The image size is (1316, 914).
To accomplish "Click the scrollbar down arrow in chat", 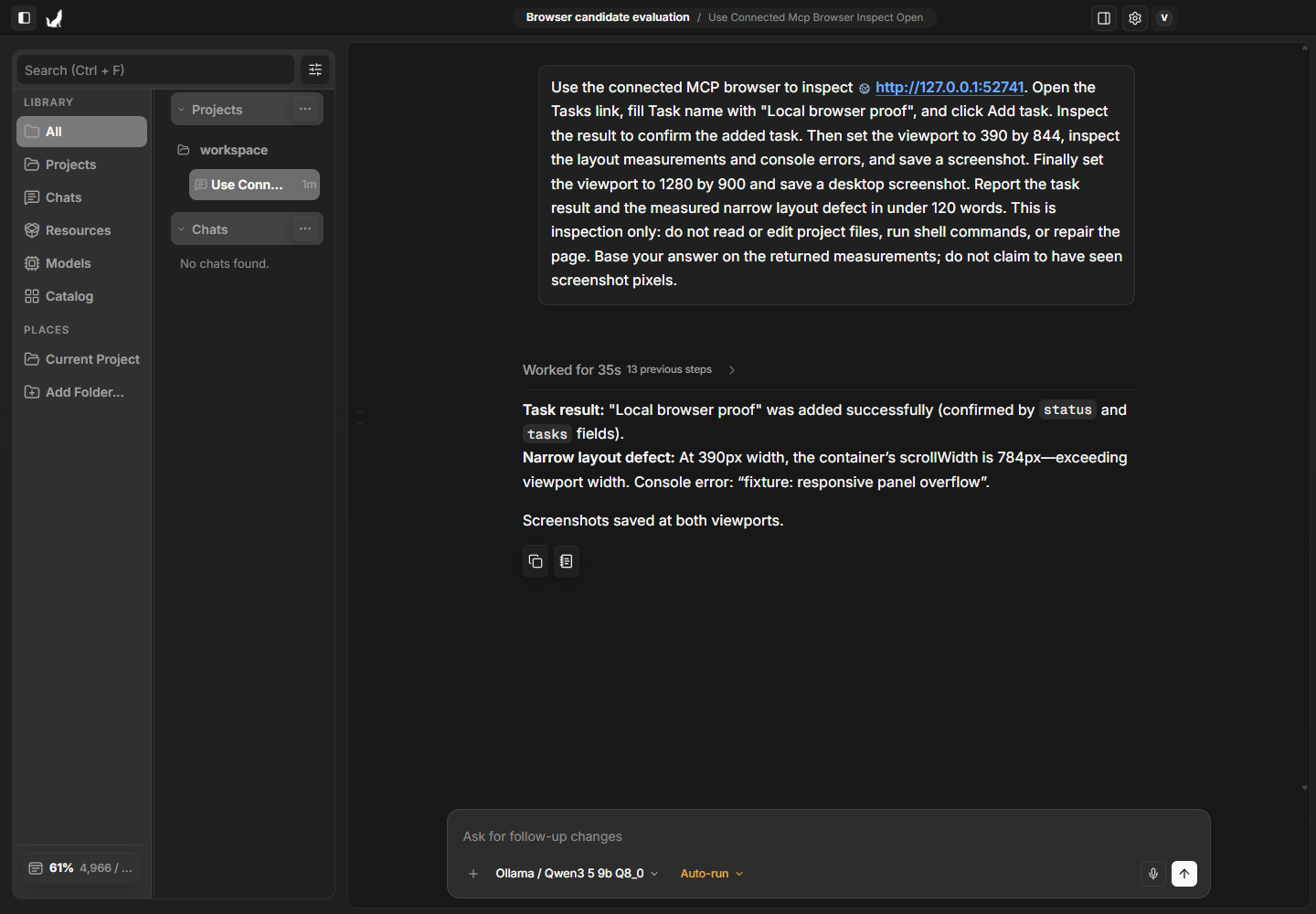I will [x=1305, y=787].
